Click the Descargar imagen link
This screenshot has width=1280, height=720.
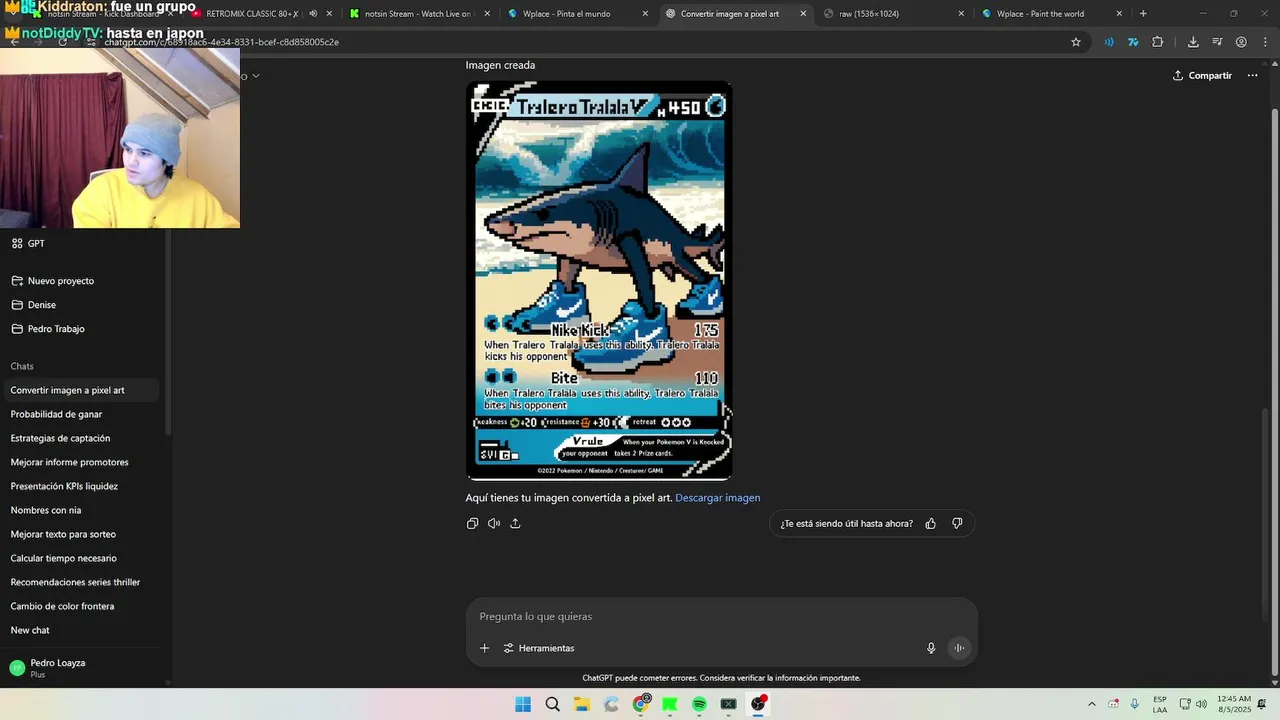[718, 498]
